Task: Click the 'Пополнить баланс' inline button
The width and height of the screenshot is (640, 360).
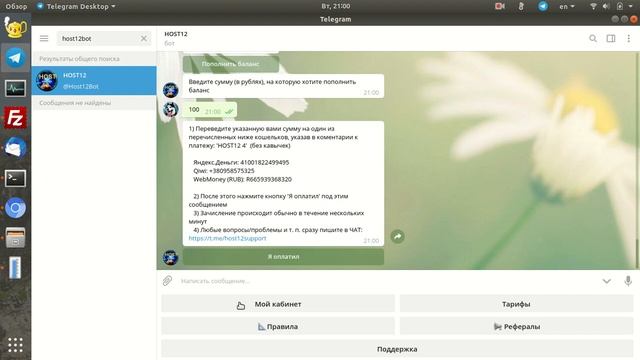Action: [231, 64]
